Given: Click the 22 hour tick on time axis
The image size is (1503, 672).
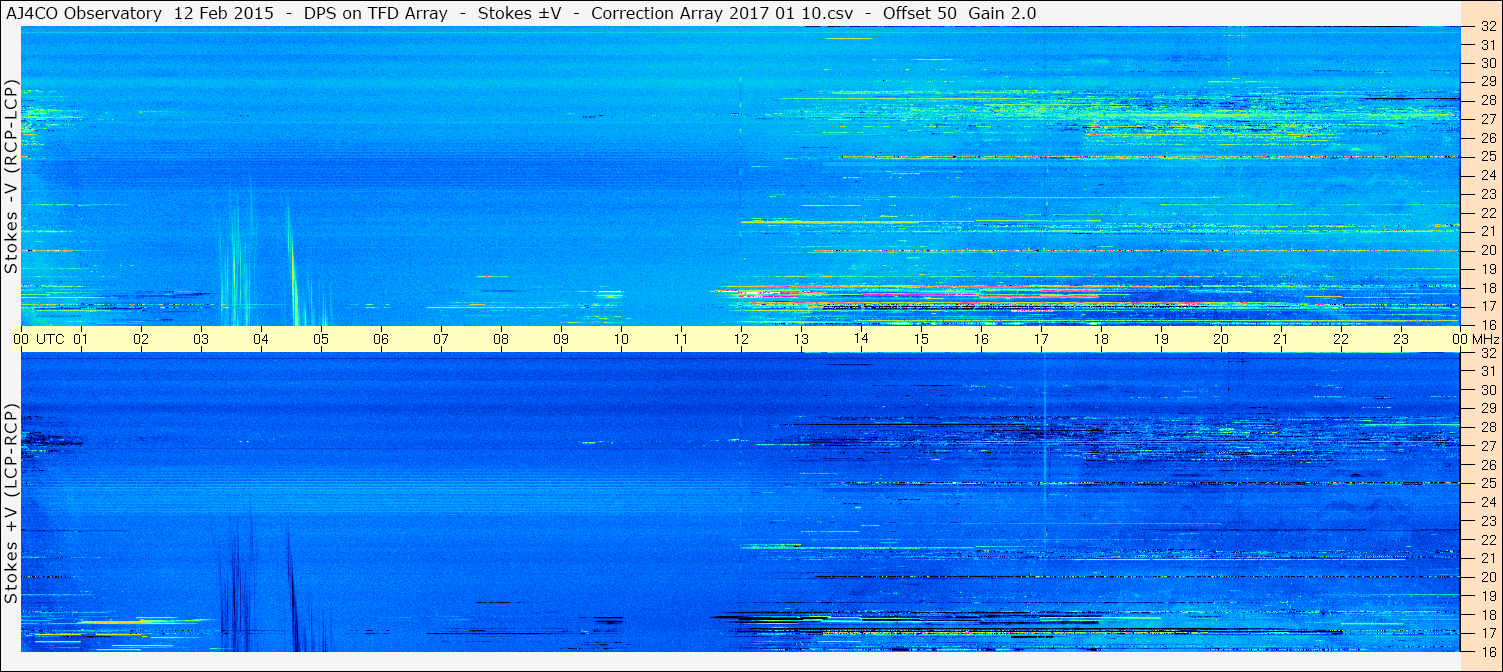Looking at the screenshot, I should pyautogui.click(x=1341, y=339).
